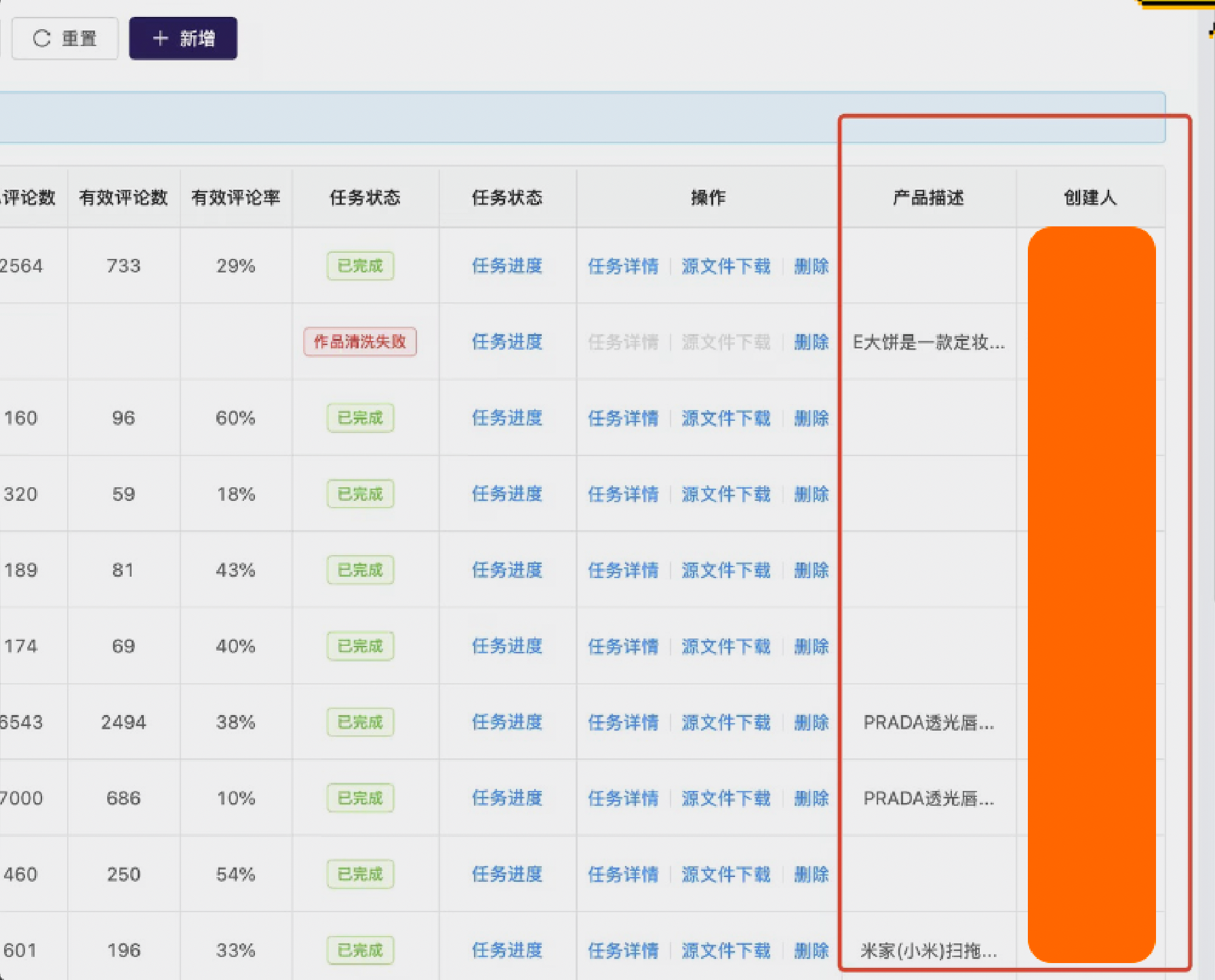Click 任务详情 in the 54% row
The width and height of the screenshot is (1215, 980).
click(x=623, y=874)
